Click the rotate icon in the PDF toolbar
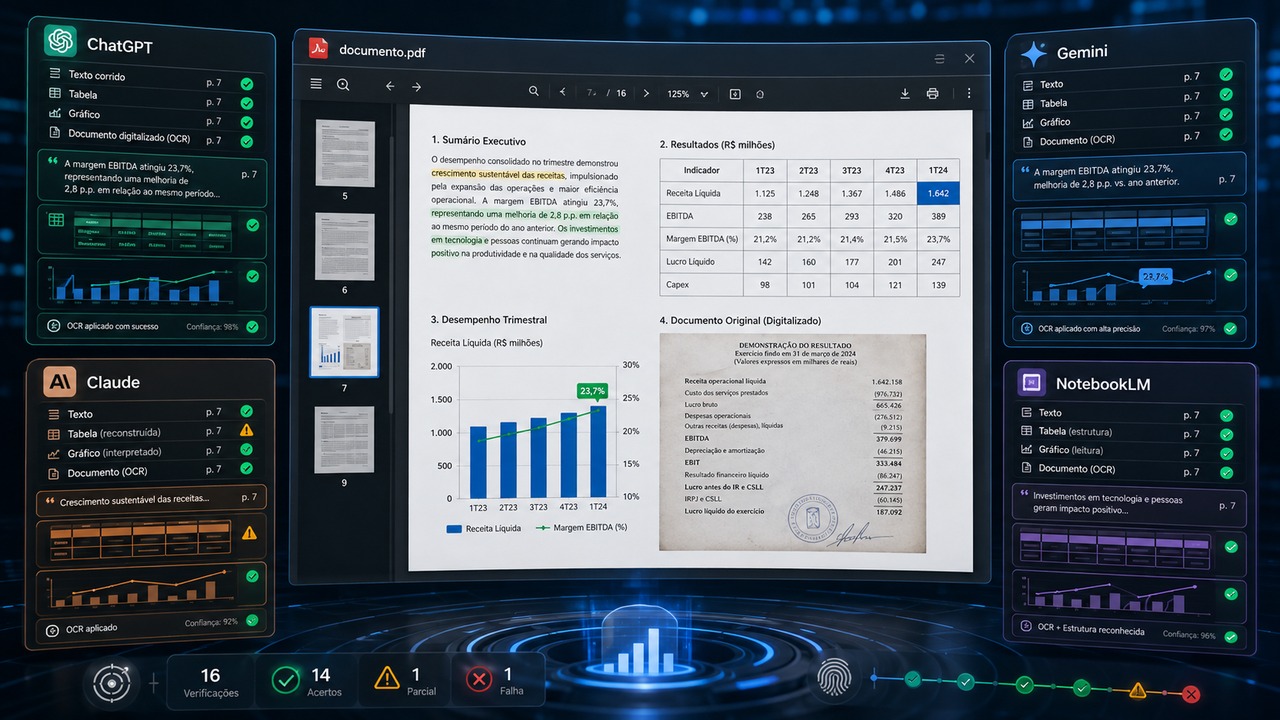Image resolution: width=1280 pixels, height=720 pixels. coord(760,94)
